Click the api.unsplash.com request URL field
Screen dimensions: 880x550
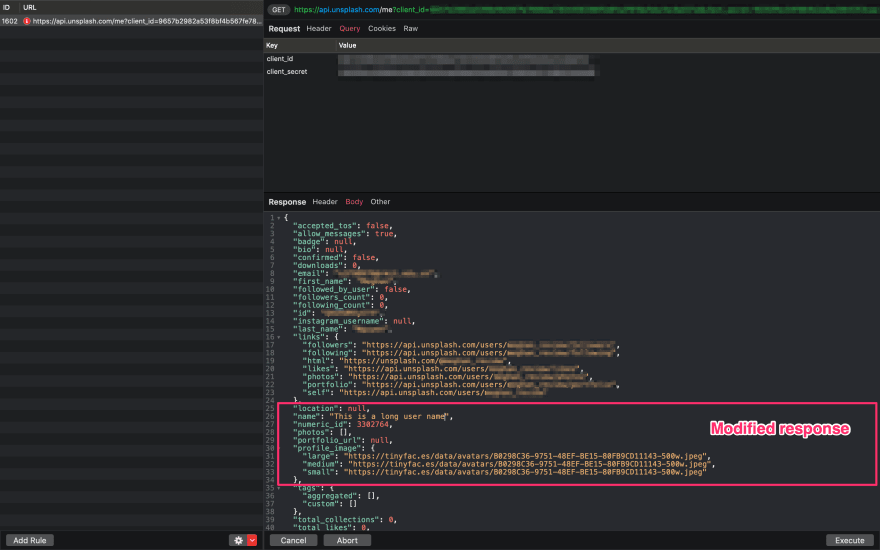(x=585, y=10)
